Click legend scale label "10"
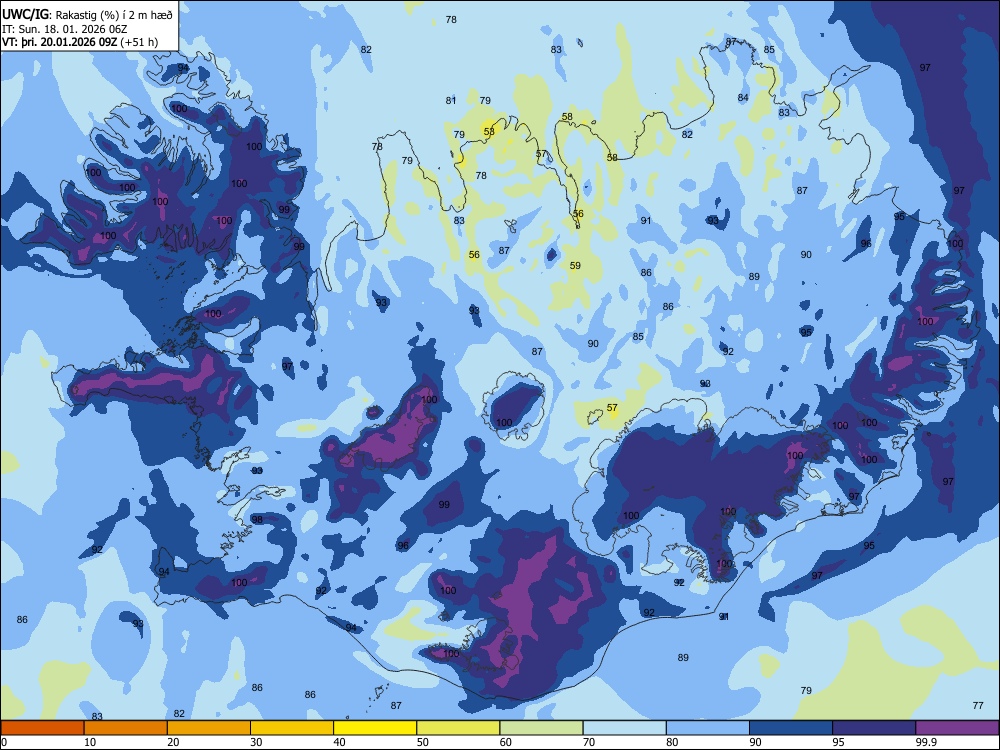 (x=90, y=742)
